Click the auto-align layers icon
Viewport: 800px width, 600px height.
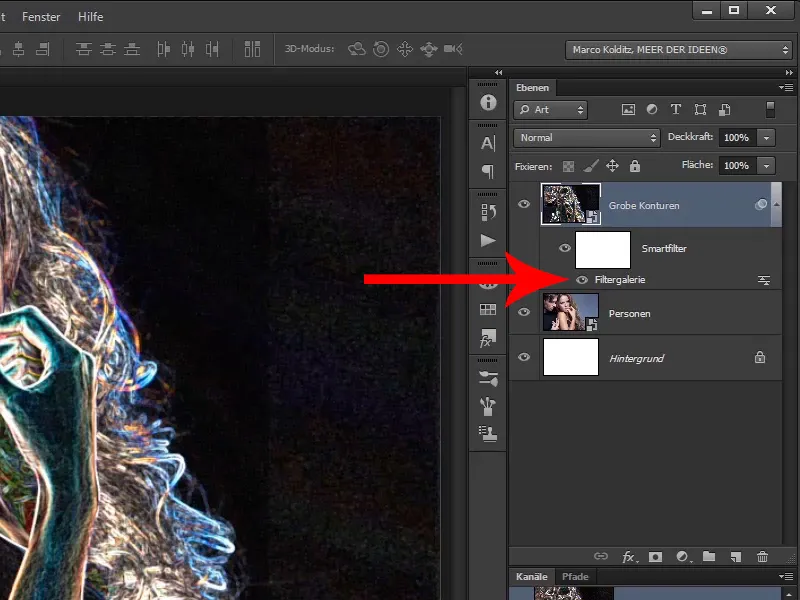252,49
